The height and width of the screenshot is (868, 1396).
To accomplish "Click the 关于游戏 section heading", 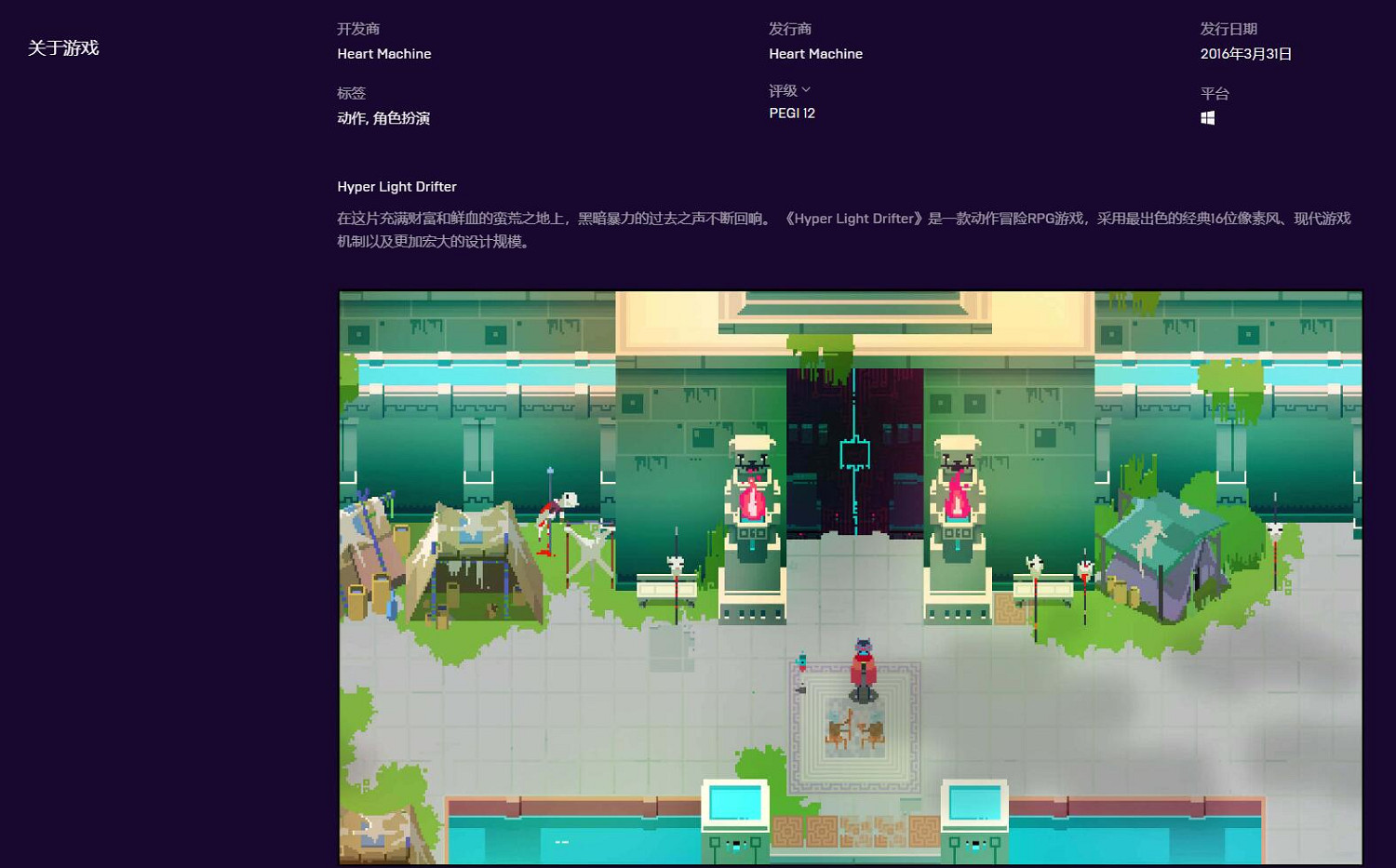I will tap(63, 48).
